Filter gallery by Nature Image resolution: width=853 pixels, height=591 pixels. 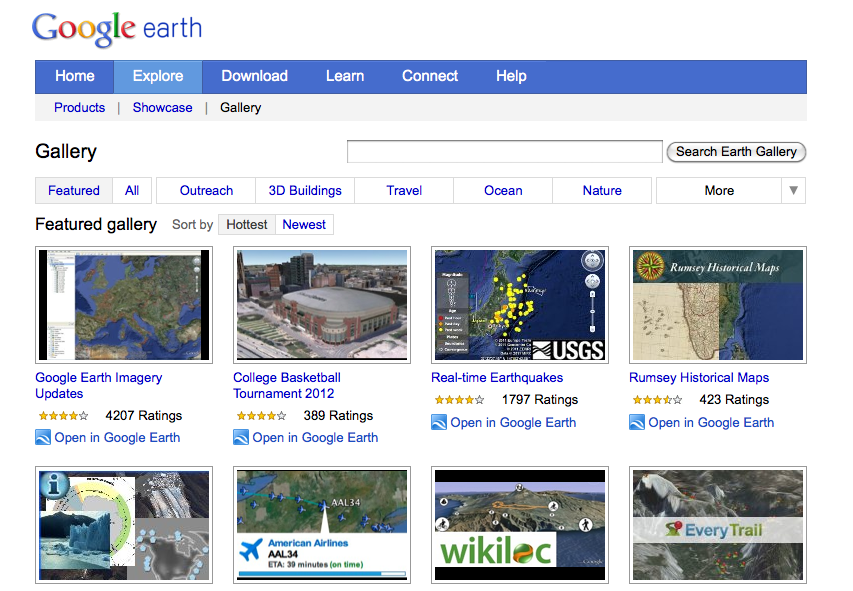point(602,190)
